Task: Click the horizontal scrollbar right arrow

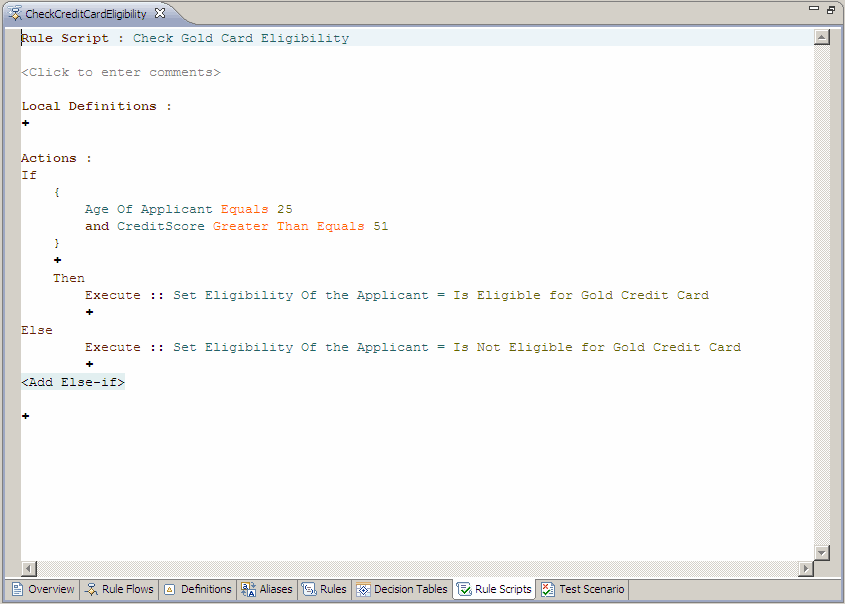Action: [x=806, y=568]
